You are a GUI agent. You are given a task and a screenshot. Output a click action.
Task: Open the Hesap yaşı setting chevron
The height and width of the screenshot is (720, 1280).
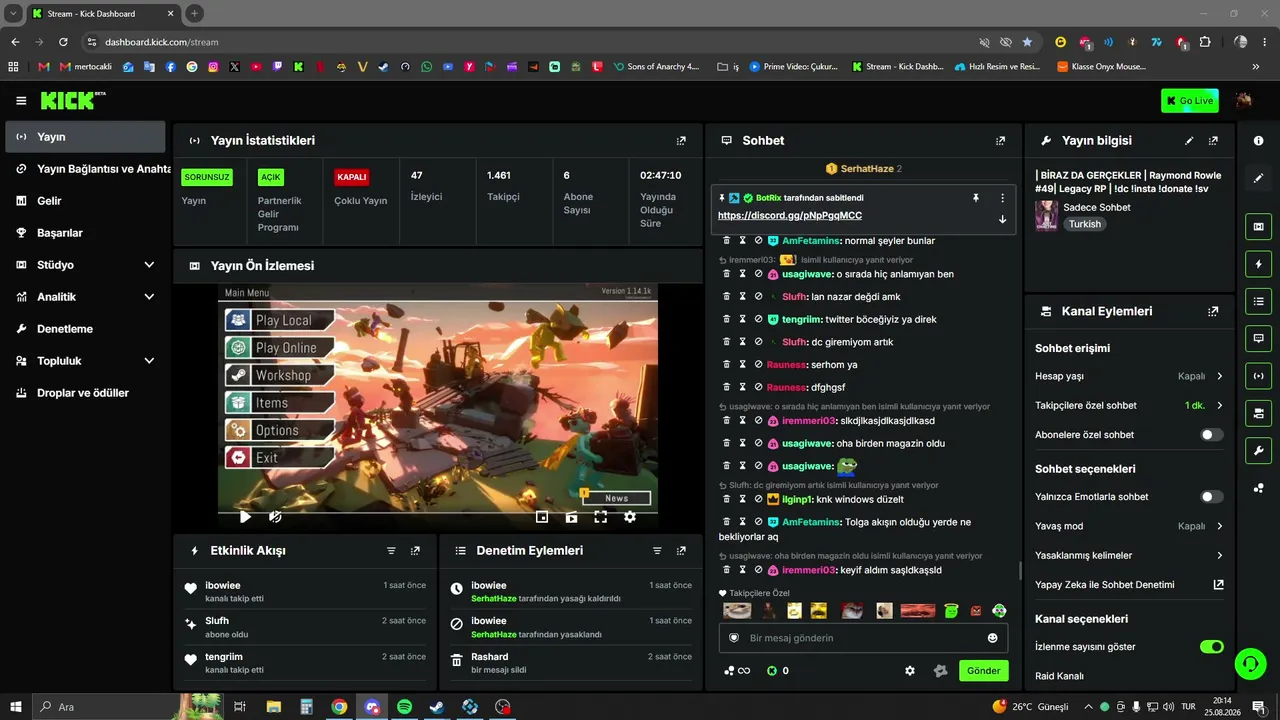[x=1219, y=376]
